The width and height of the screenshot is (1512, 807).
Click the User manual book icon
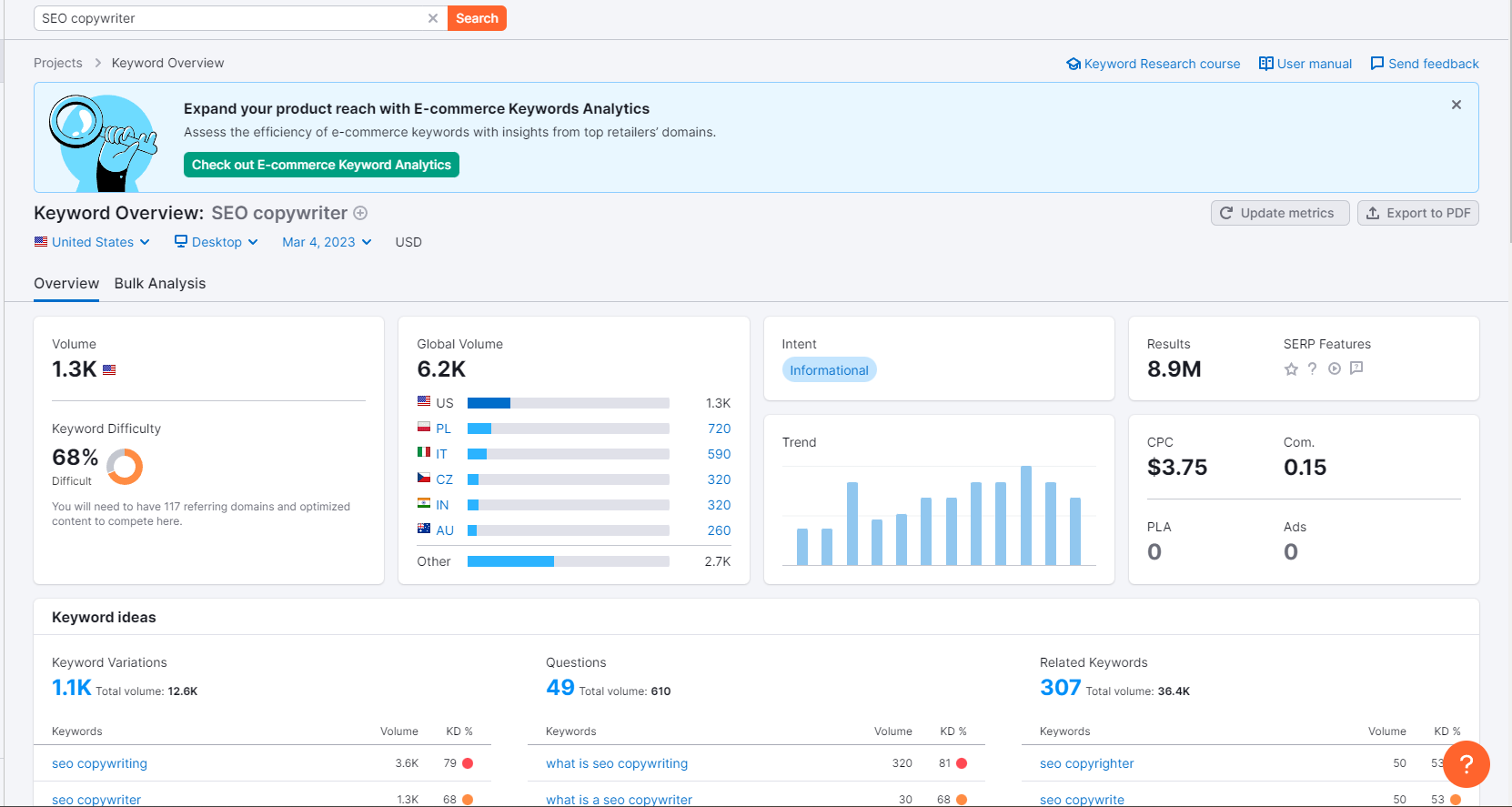tap(1265, 64)
